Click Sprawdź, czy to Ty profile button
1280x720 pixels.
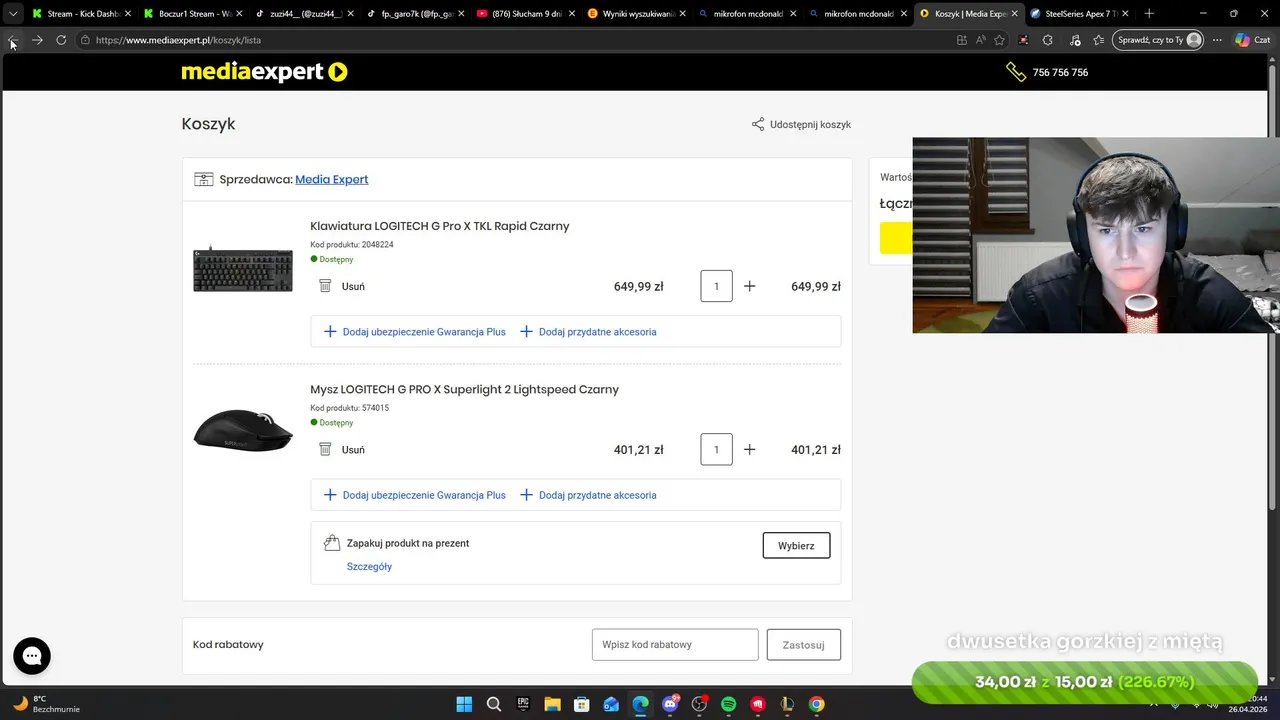tap(1160, 40)
